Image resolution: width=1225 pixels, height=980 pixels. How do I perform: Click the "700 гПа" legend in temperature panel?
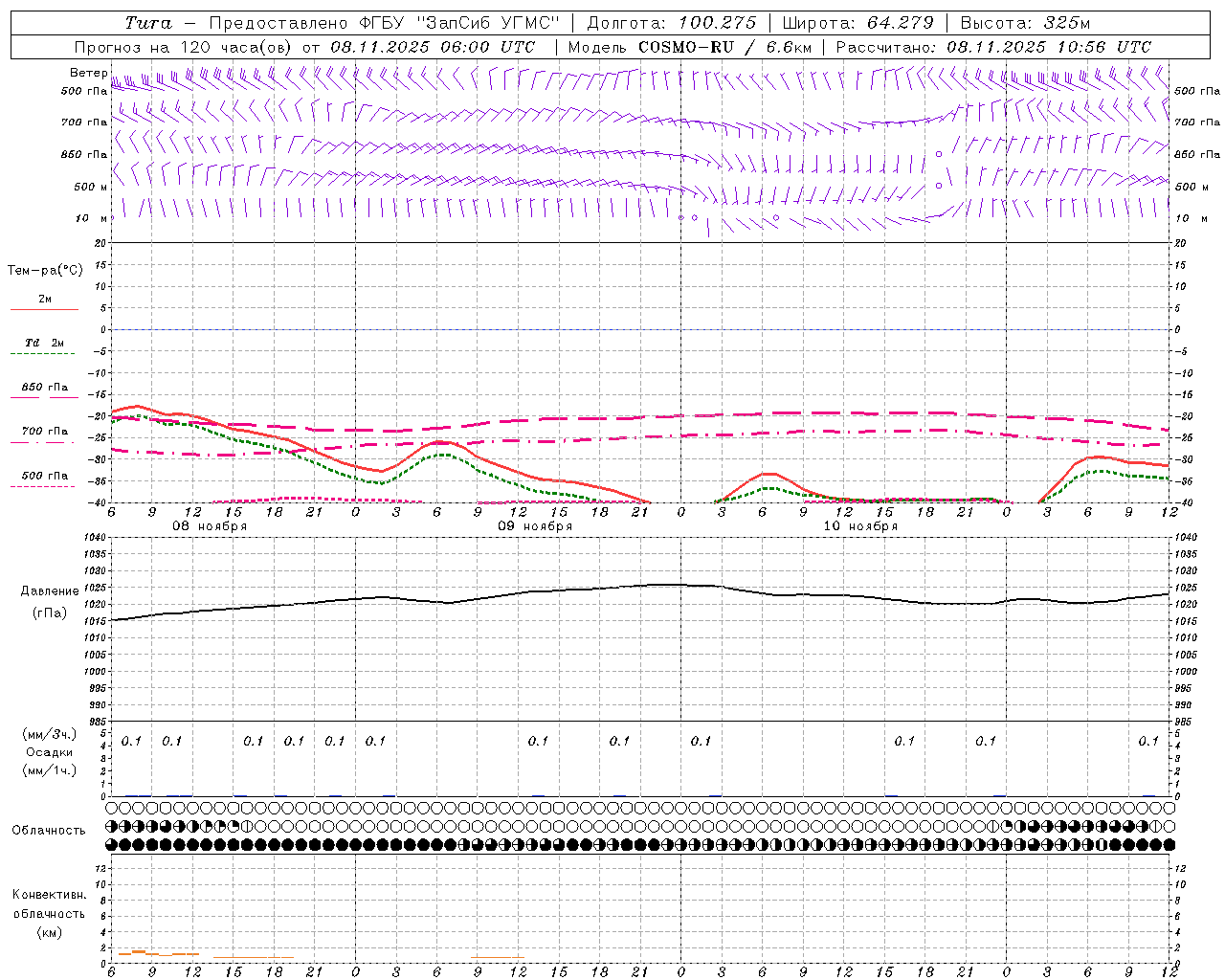(44, 432)
